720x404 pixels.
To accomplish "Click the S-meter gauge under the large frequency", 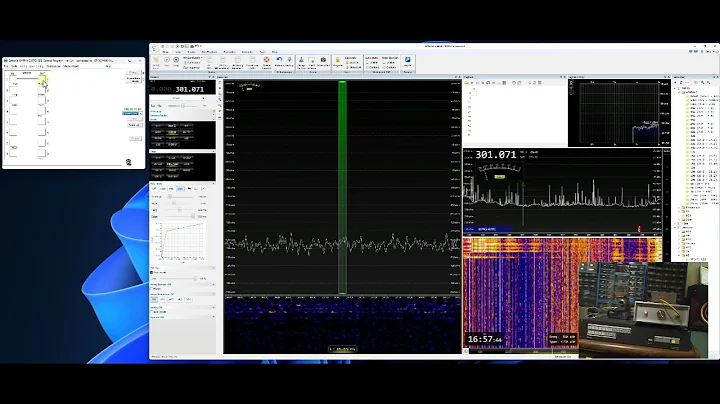I will (499, 171).
